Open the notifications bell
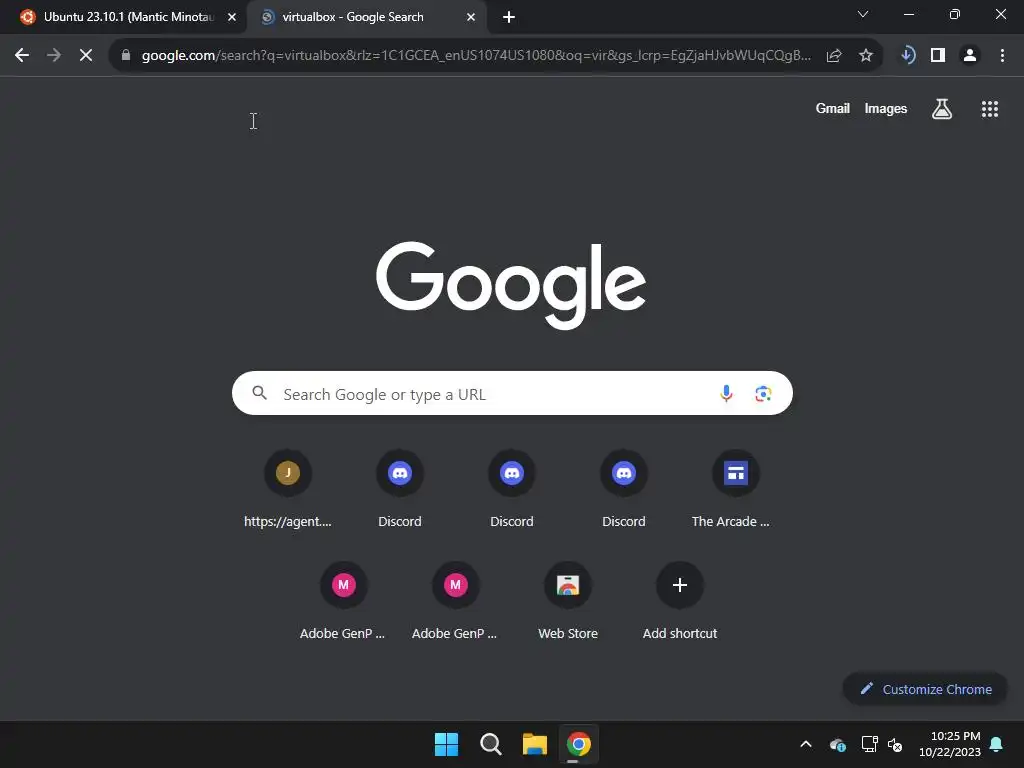 coord(996,744)
